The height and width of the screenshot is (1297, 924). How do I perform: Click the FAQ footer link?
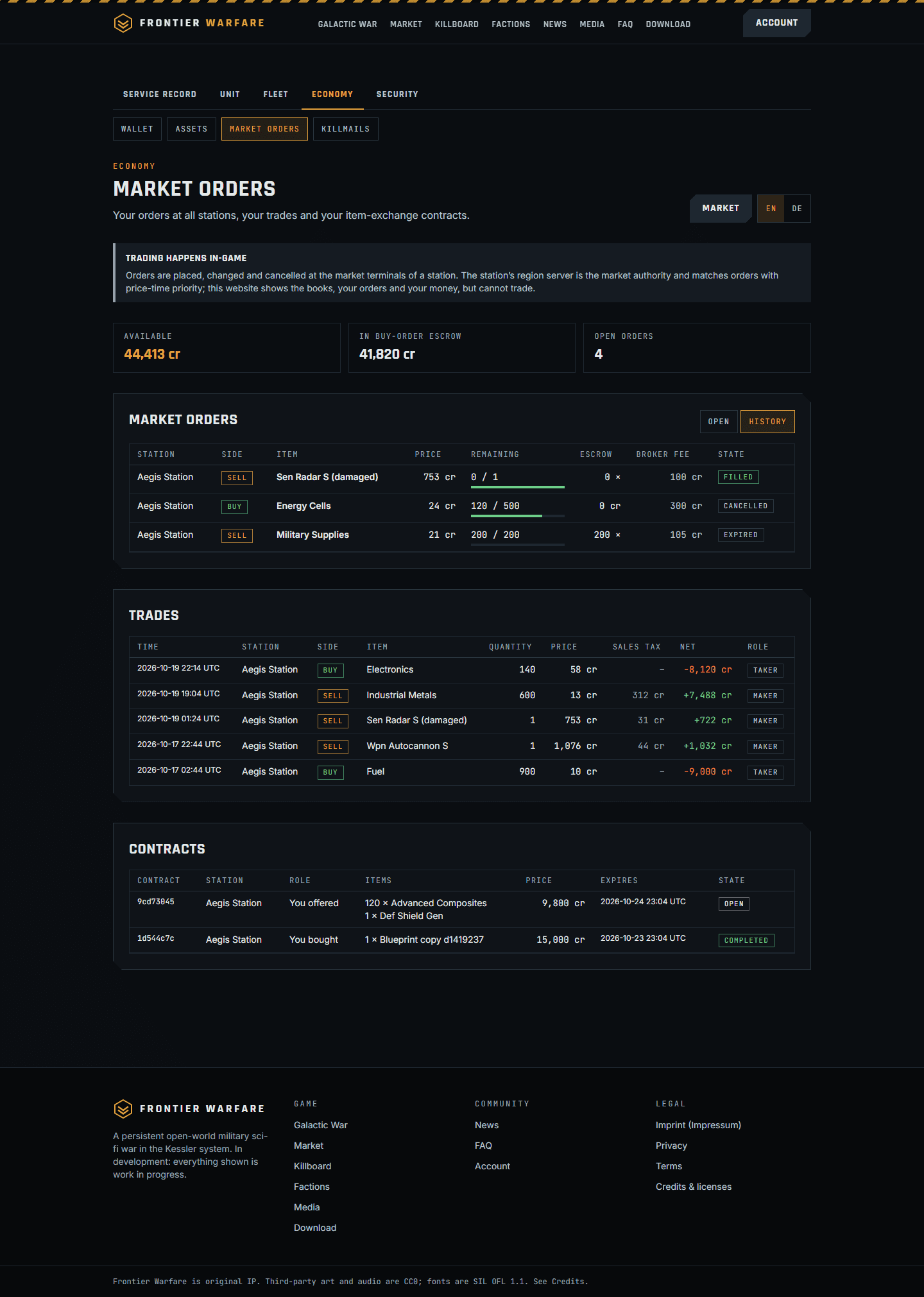tap(483, 1146)
